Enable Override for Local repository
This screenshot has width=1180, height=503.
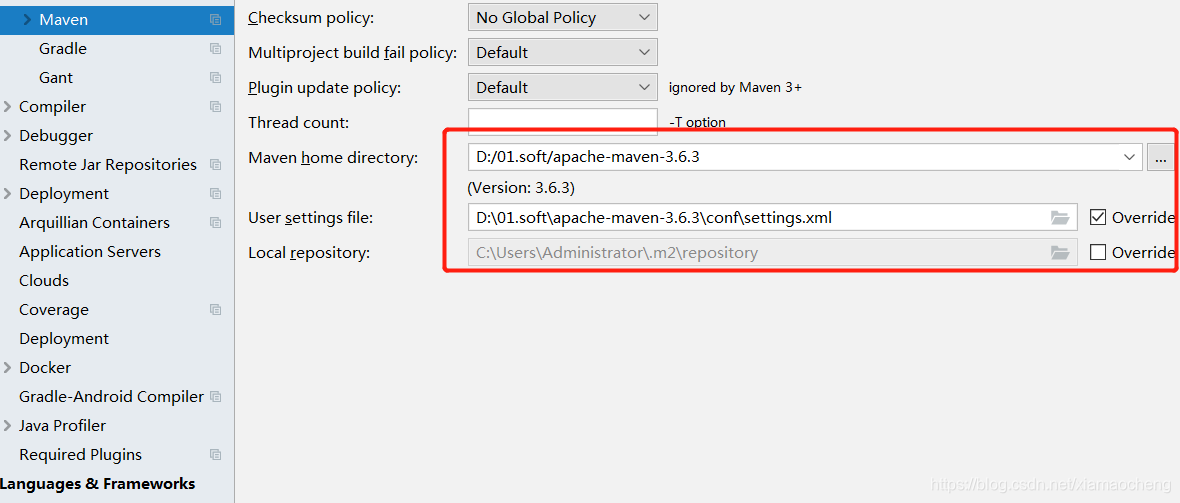tap(1098, 252)
